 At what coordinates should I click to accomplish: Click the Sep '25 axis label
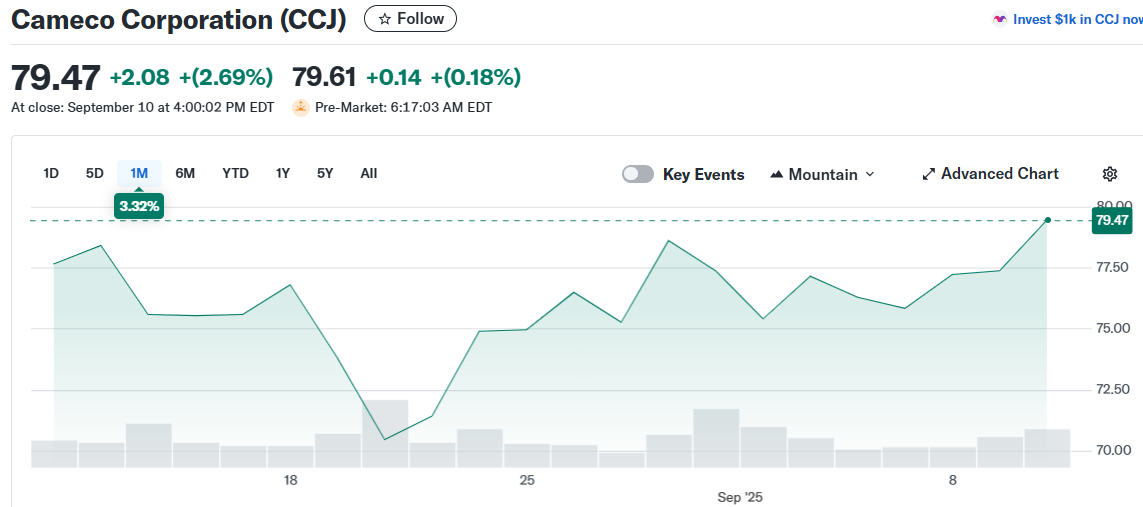(740, 498)
